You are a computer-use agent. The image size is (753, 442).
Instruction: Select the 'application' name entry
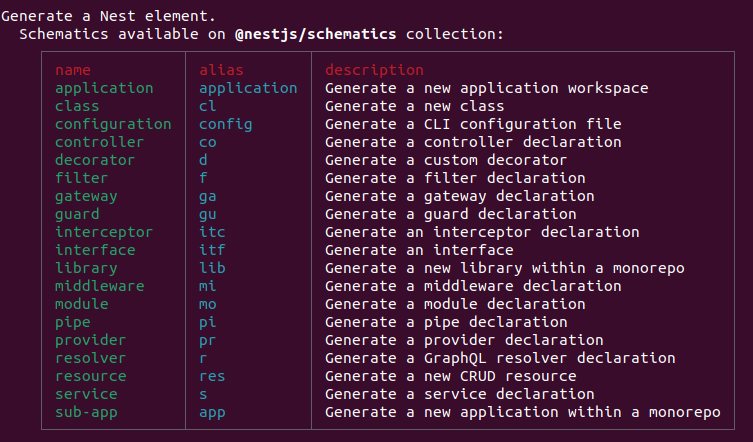[x=104, y=88]
